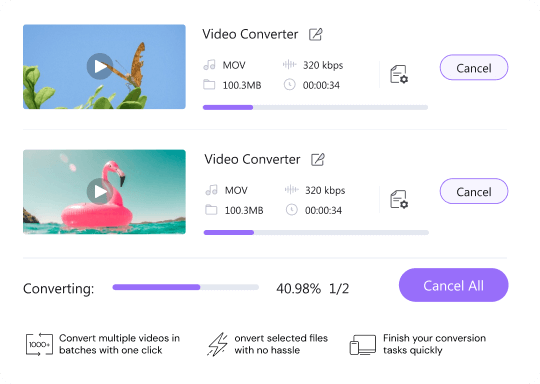The height and width of the screenshot is (384, 540).
Task: Click the flamingo float thumbnail image
Action: click(x=104, y=192)
